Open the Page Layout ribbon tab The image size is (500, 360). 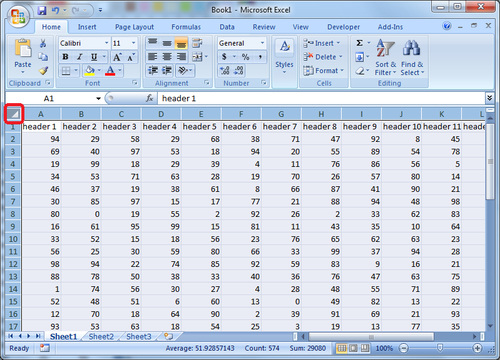(x=134, y=27)
